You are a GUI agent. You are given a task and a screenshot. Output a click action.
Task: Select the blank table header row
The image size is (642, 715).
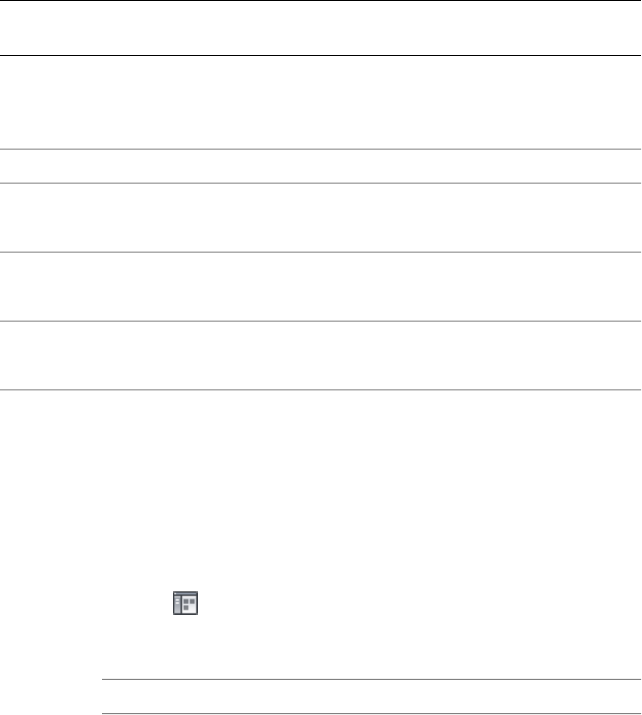[321, 28]
